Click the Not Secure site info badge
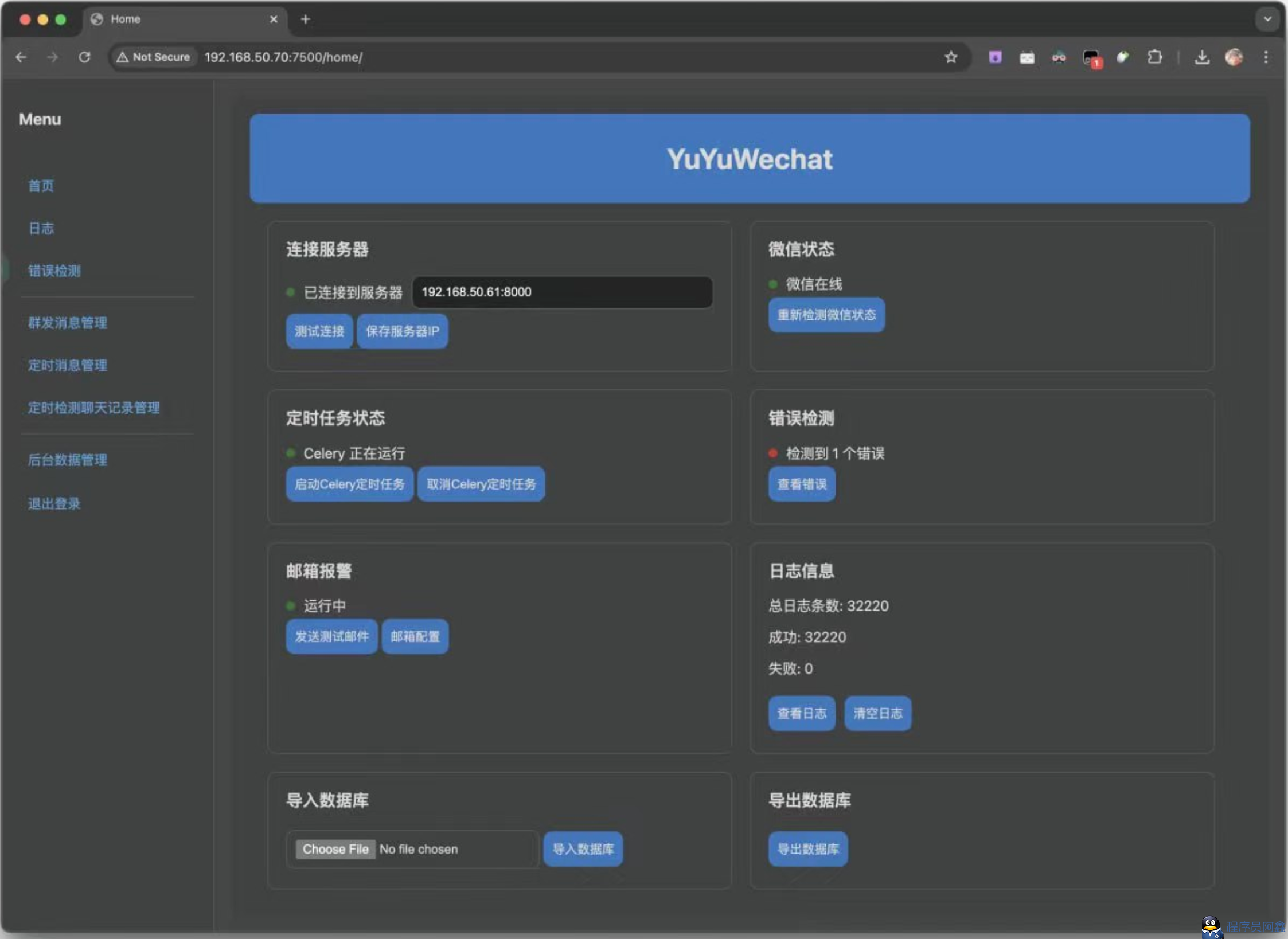 click(153, 57)
